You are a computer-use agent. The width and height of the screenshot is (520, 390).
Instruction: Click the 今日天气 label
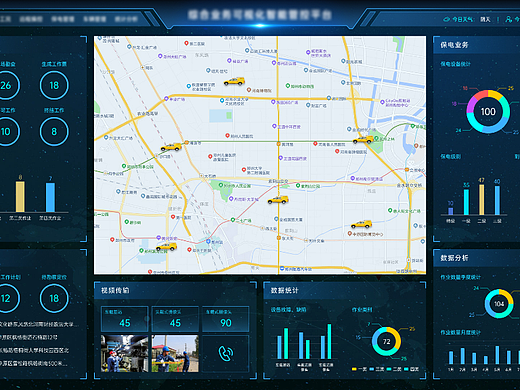tap(463, 20)
